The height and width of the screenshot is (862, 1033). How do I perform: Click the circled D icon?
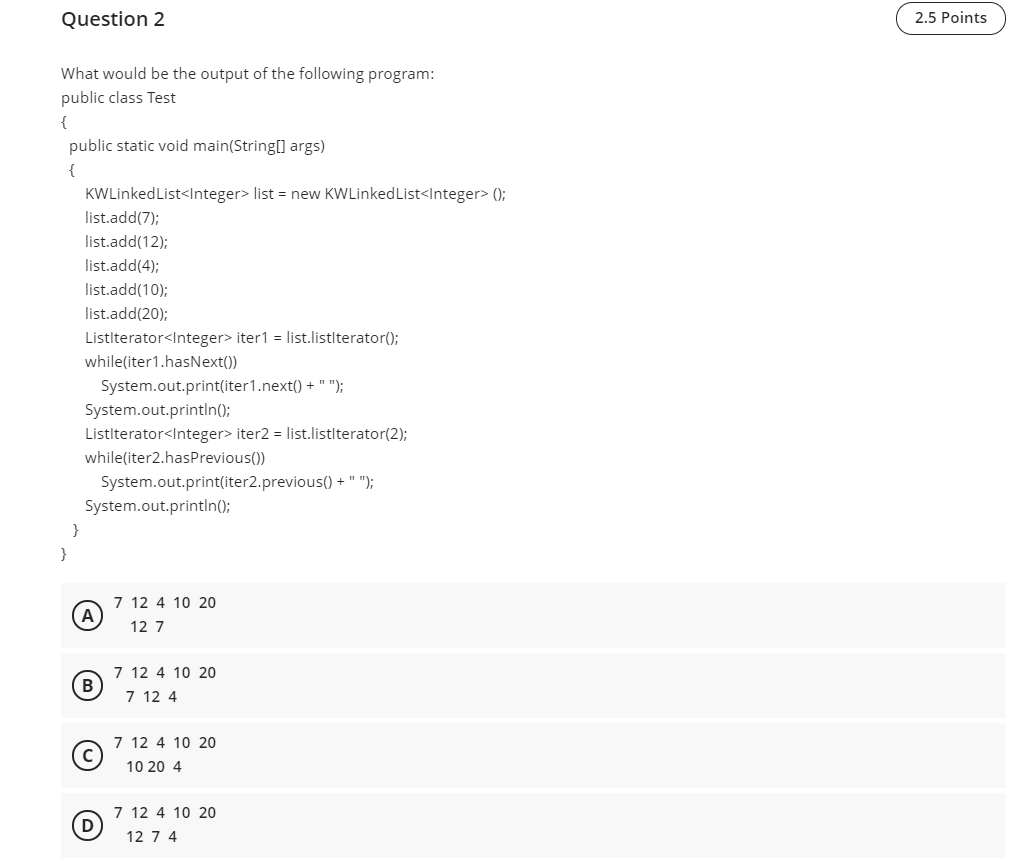(87, 825)
